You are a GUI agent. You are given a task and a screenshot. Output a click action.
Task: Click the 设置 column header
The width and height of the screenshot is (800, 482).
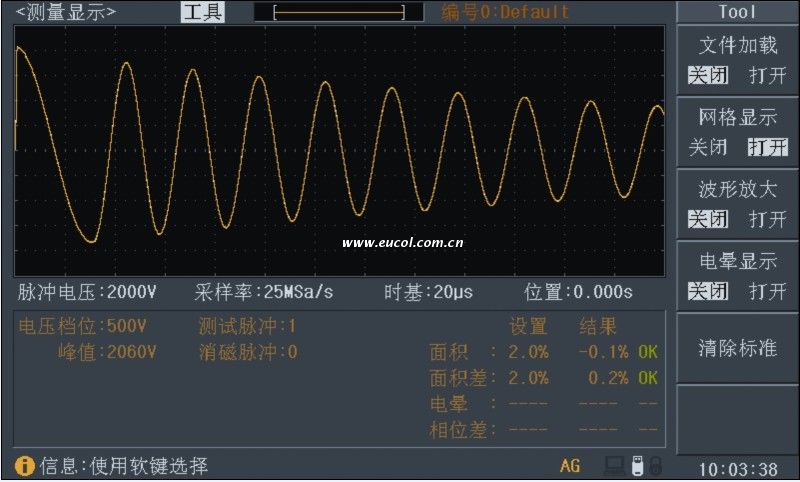tap(528, 326)
